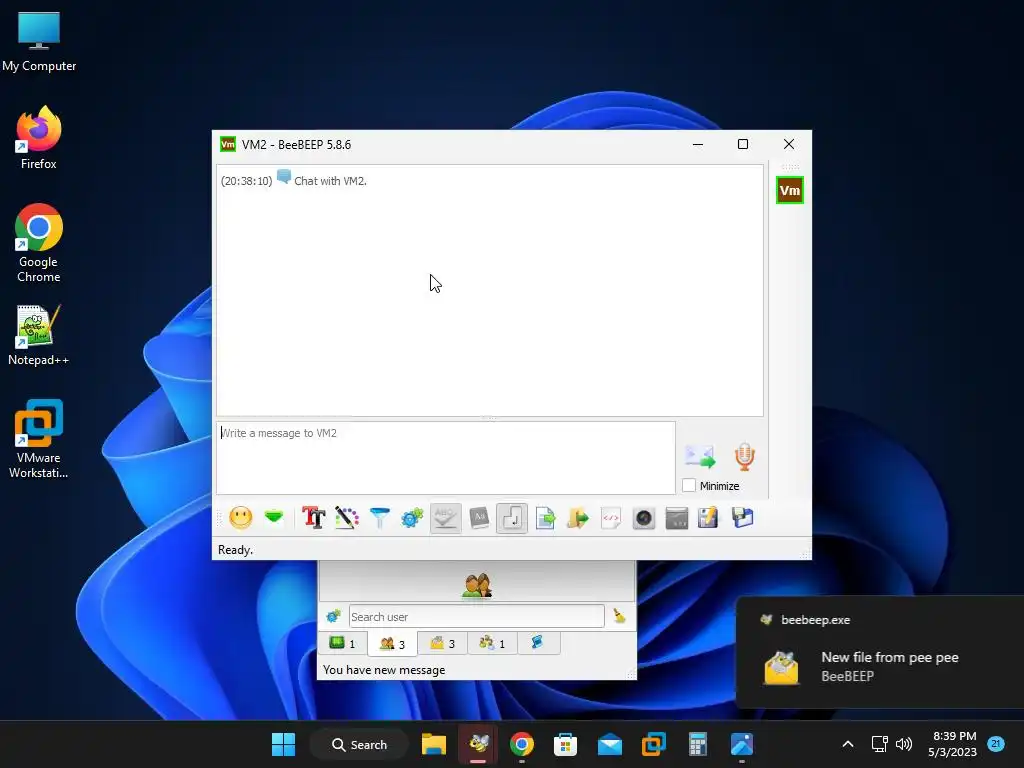Select the Firefox desktop shortcut
Viewport: 1024px width, 768px height.
click(39, 138)
